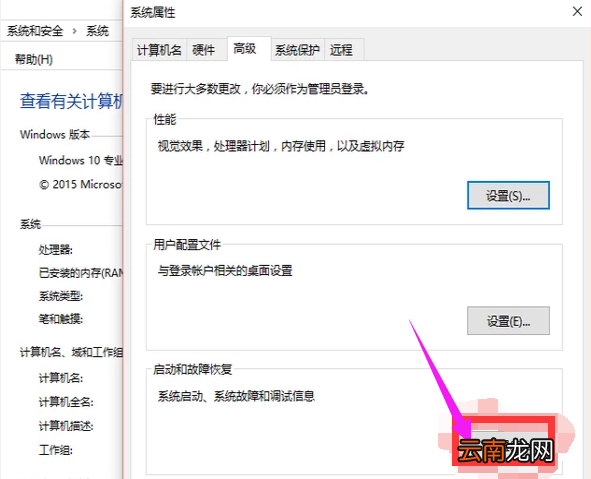This screenshot has width=591, height=479.
Task: Select the 已安装的内存 row
Action: click(x=81, y=273)
